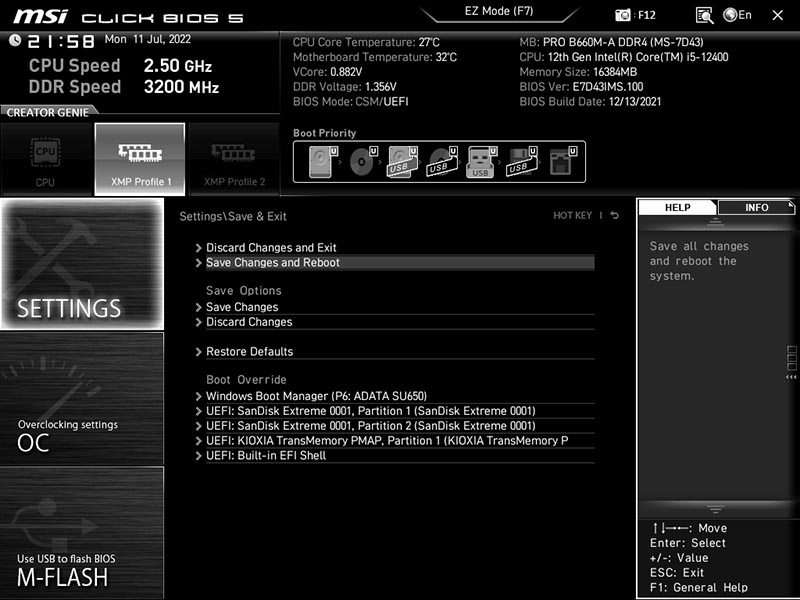Click the Memory Size 16384MB text
This screenshot has height=600, width=800.
click(578, 72)
